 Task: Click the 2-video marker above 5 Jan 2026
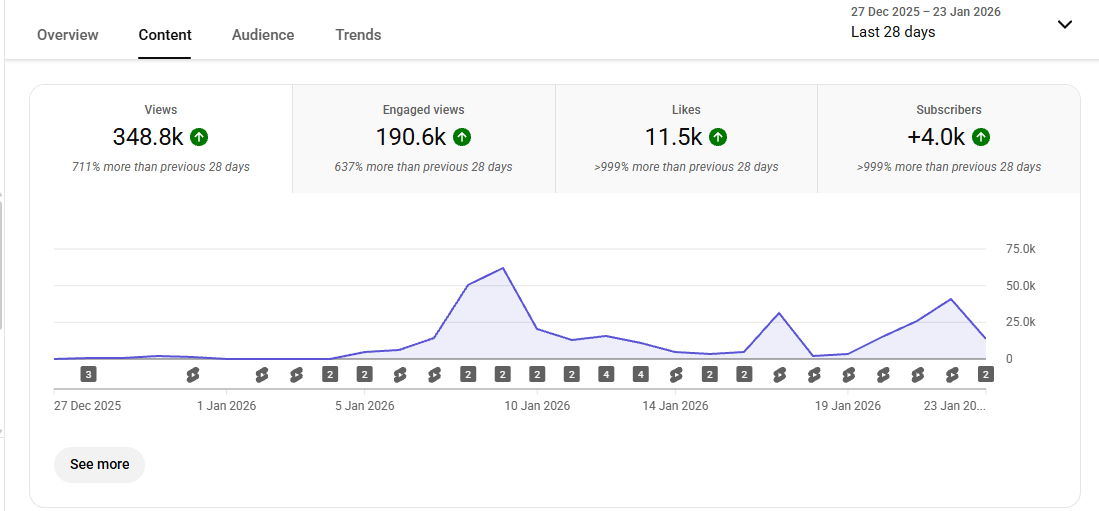(x=364, y=375)
